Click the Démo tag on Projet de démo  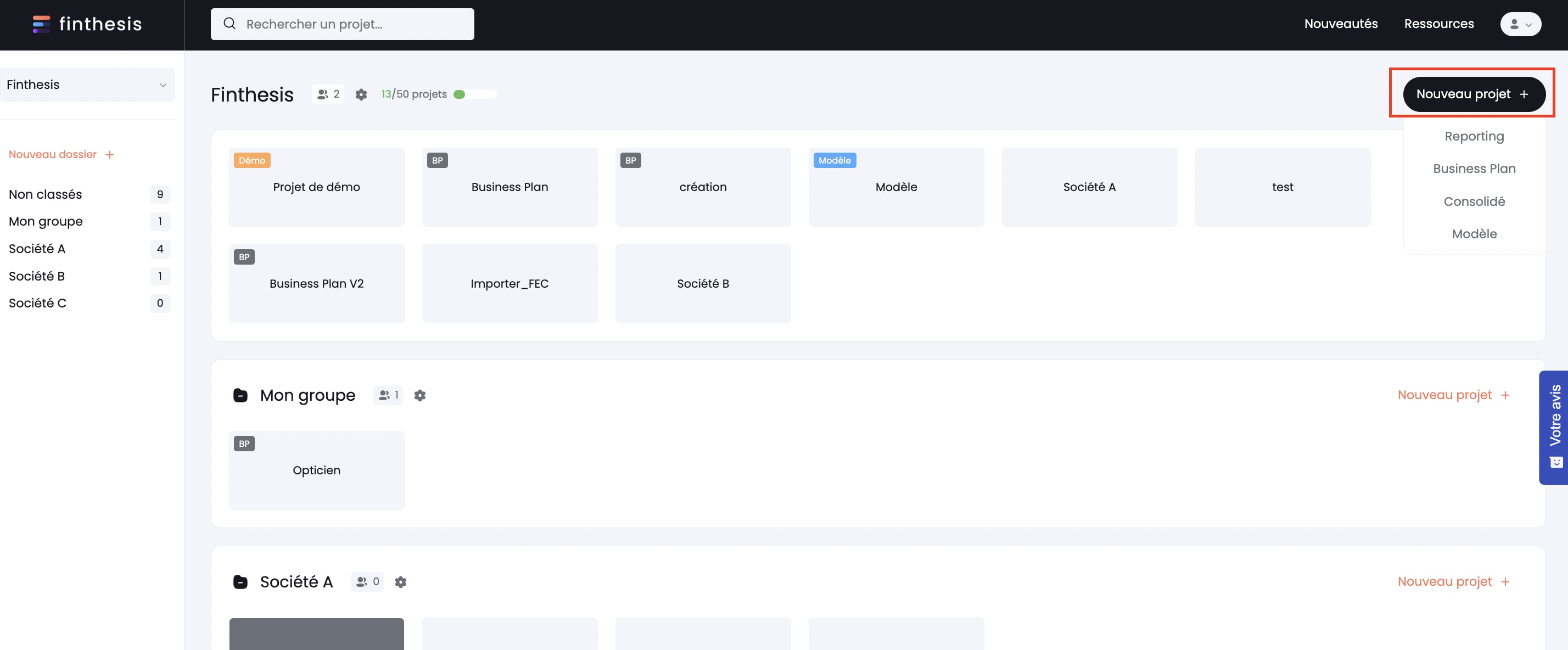252,161
